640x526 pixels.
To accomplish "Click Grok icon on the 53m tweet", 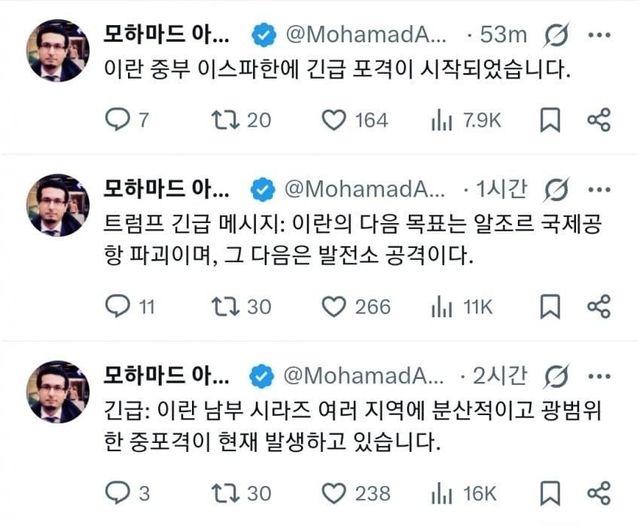I will coord(552,35).
